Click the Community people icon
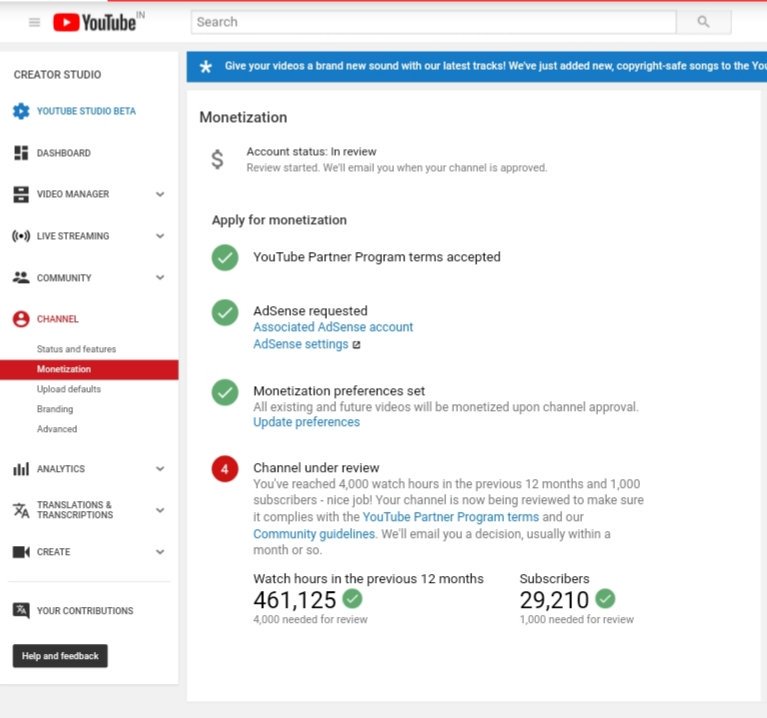The height and width of the screenshot is (718, 767). 21,277
